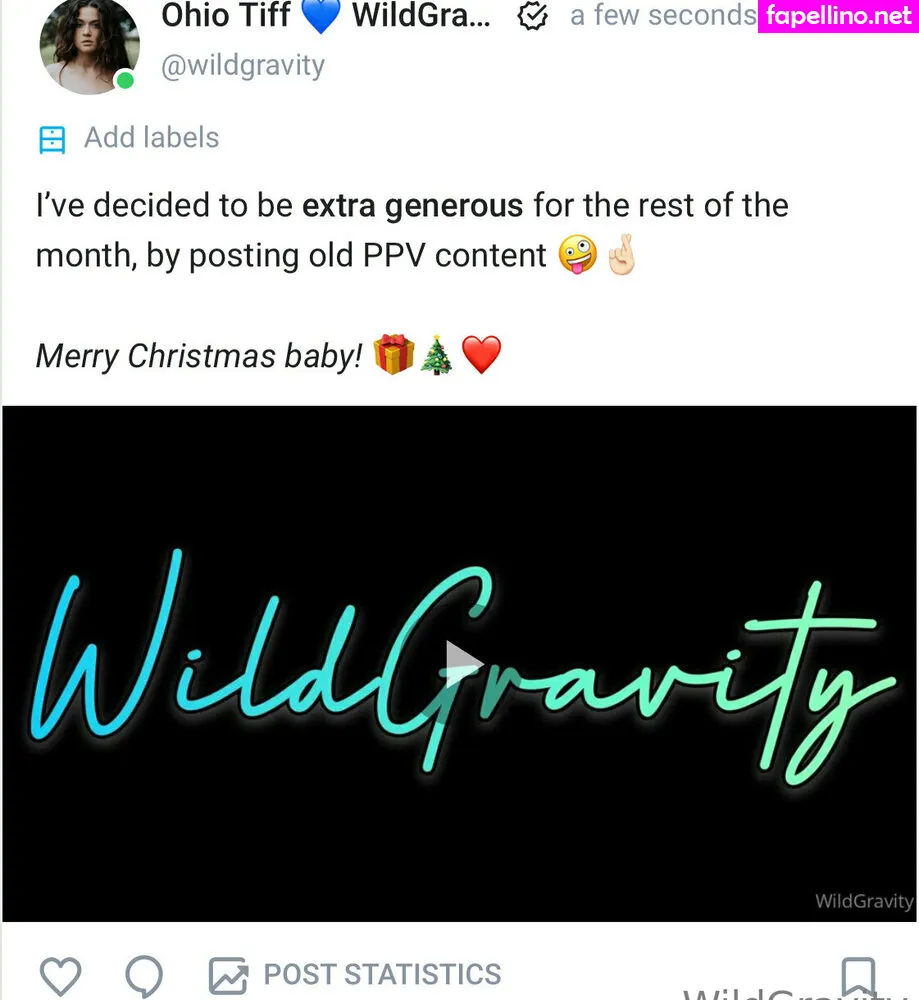Click the bold "extra generous" text
Viewport: 919px width, 1000px height.
click(412, 206)
